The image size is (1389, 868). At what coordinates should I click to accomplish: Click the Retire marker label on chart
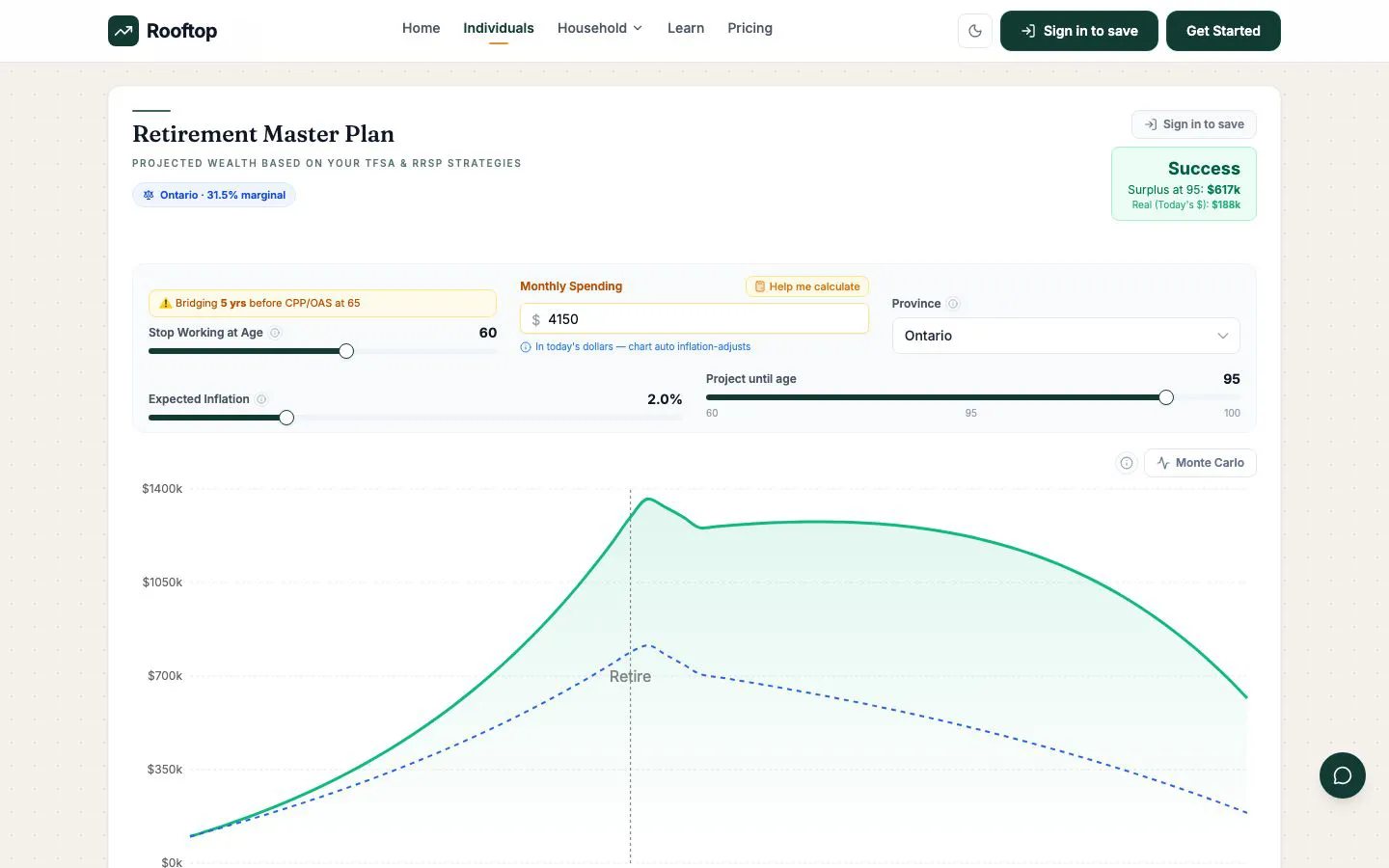click(630, 676)
